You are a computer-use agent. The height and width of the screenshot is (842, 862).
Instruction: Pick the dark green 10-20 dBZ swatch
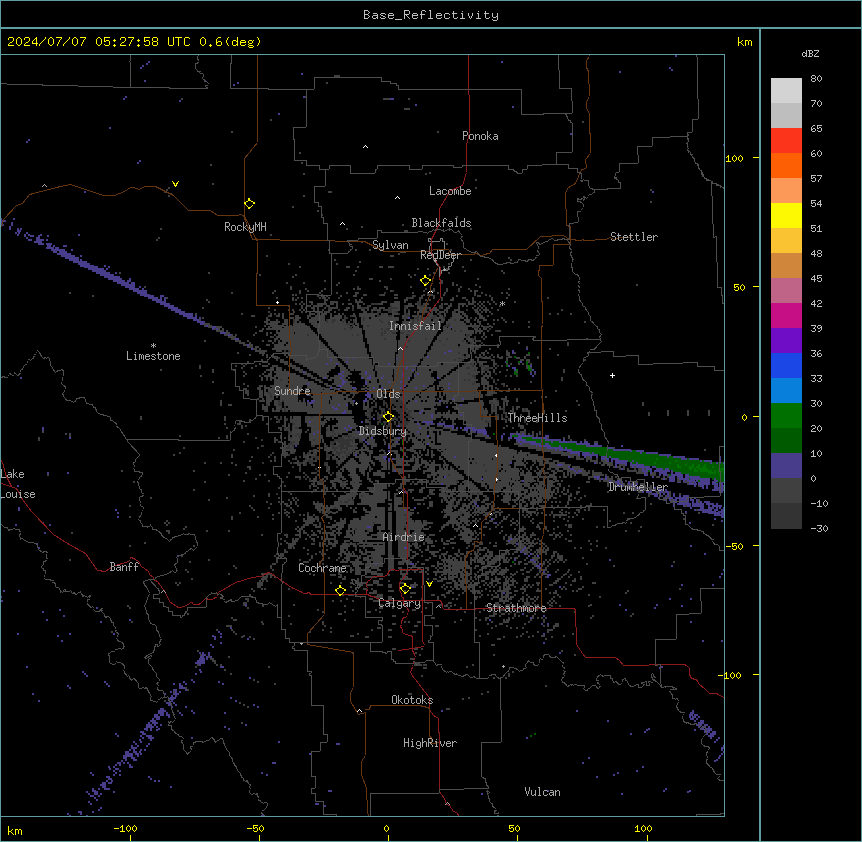(x=786, y=441)
